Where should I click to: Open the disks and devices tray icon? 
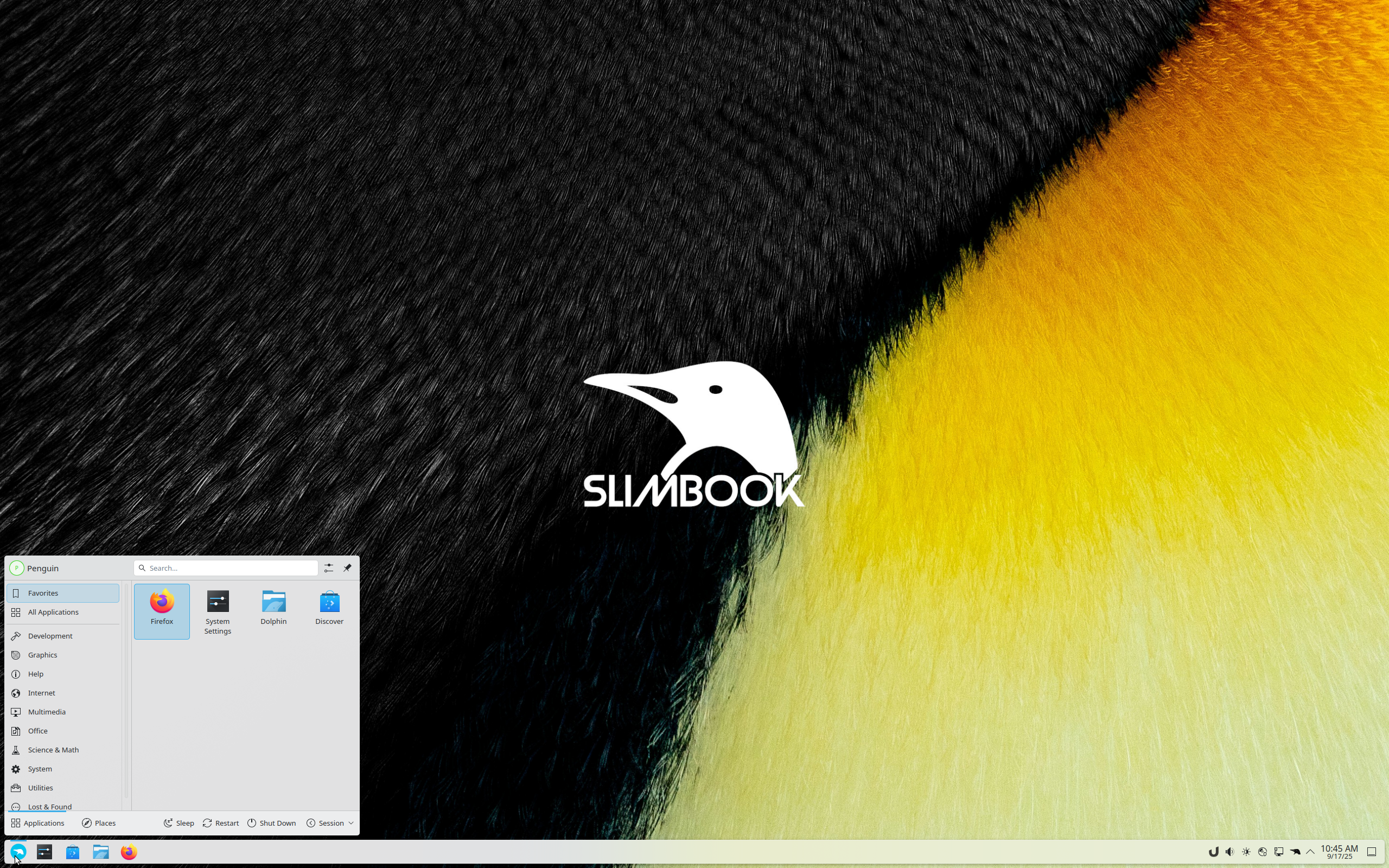(1262, 852)
